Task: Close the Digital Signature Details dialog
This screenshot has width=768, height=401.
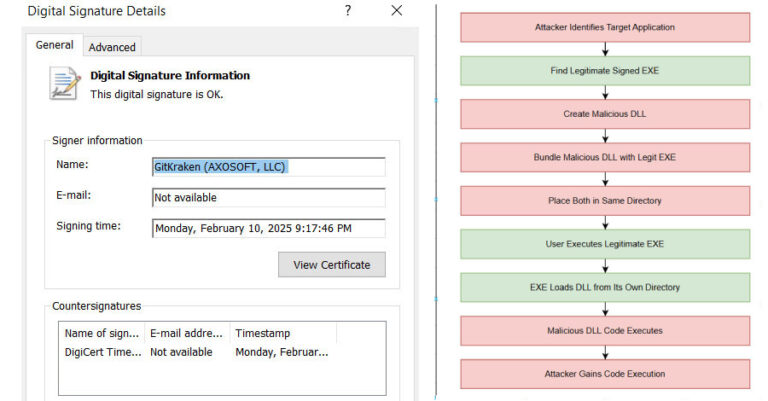Action: pyautogui.click(x=397, y=11)
